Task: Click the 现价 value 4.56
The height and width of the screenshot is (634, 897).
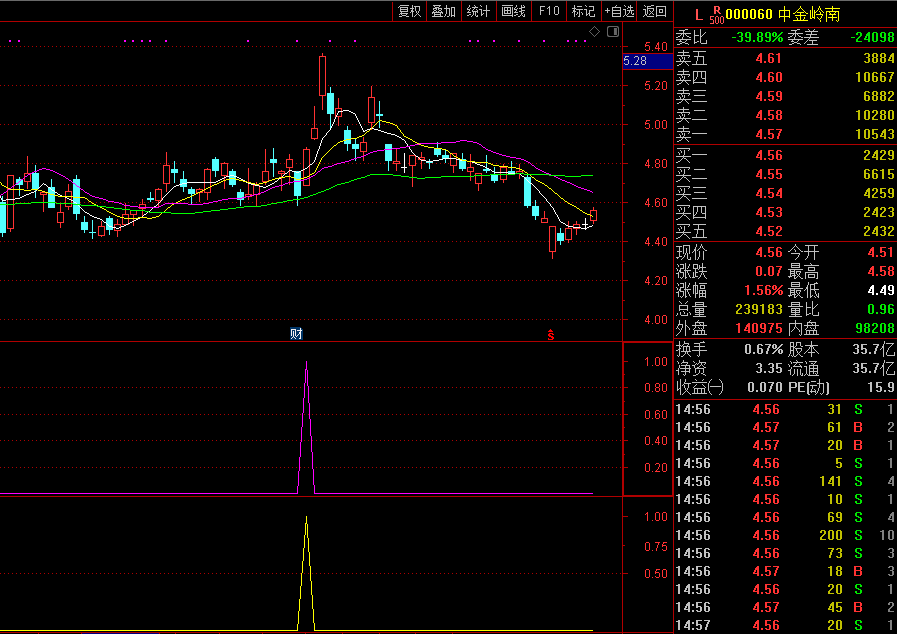Action: click(768, 252)
